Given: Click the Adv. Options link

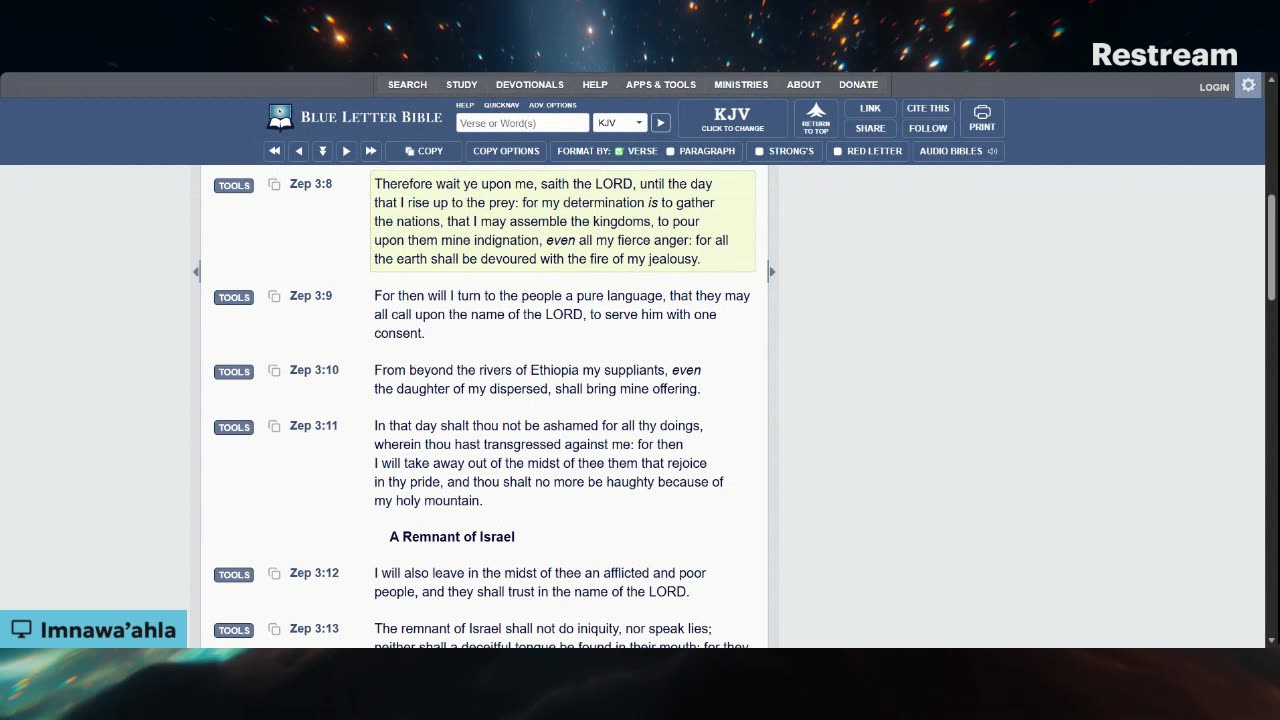Looking at the screenshot, I should click(x=553, y=105).
